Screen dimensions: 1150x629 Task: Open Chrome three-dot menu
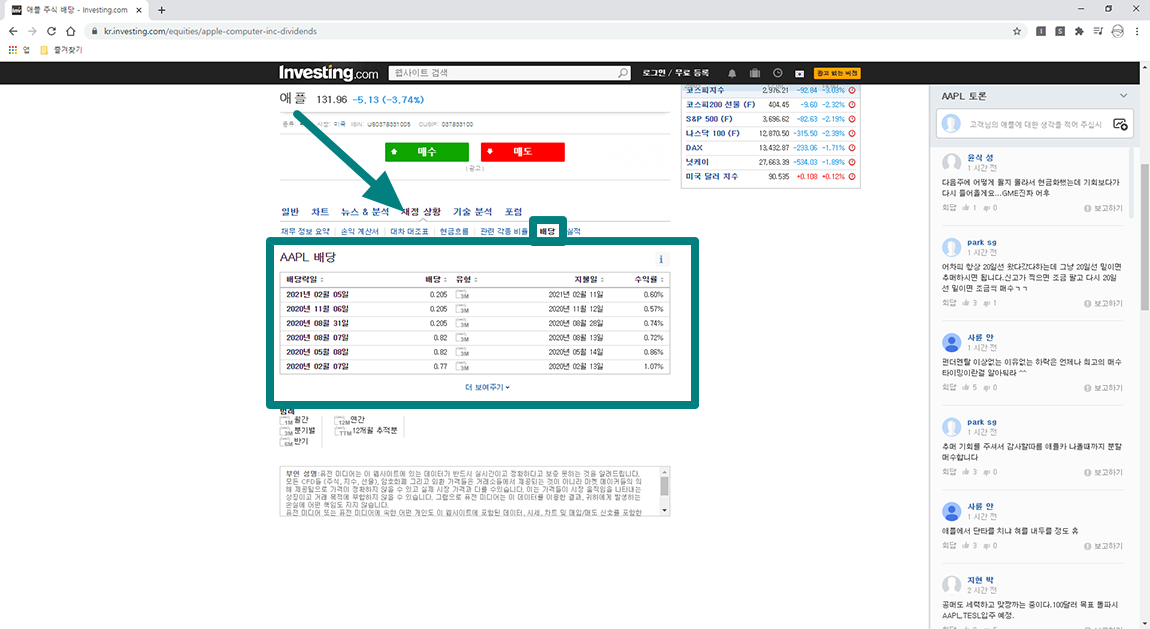(x=1137, y=32)
